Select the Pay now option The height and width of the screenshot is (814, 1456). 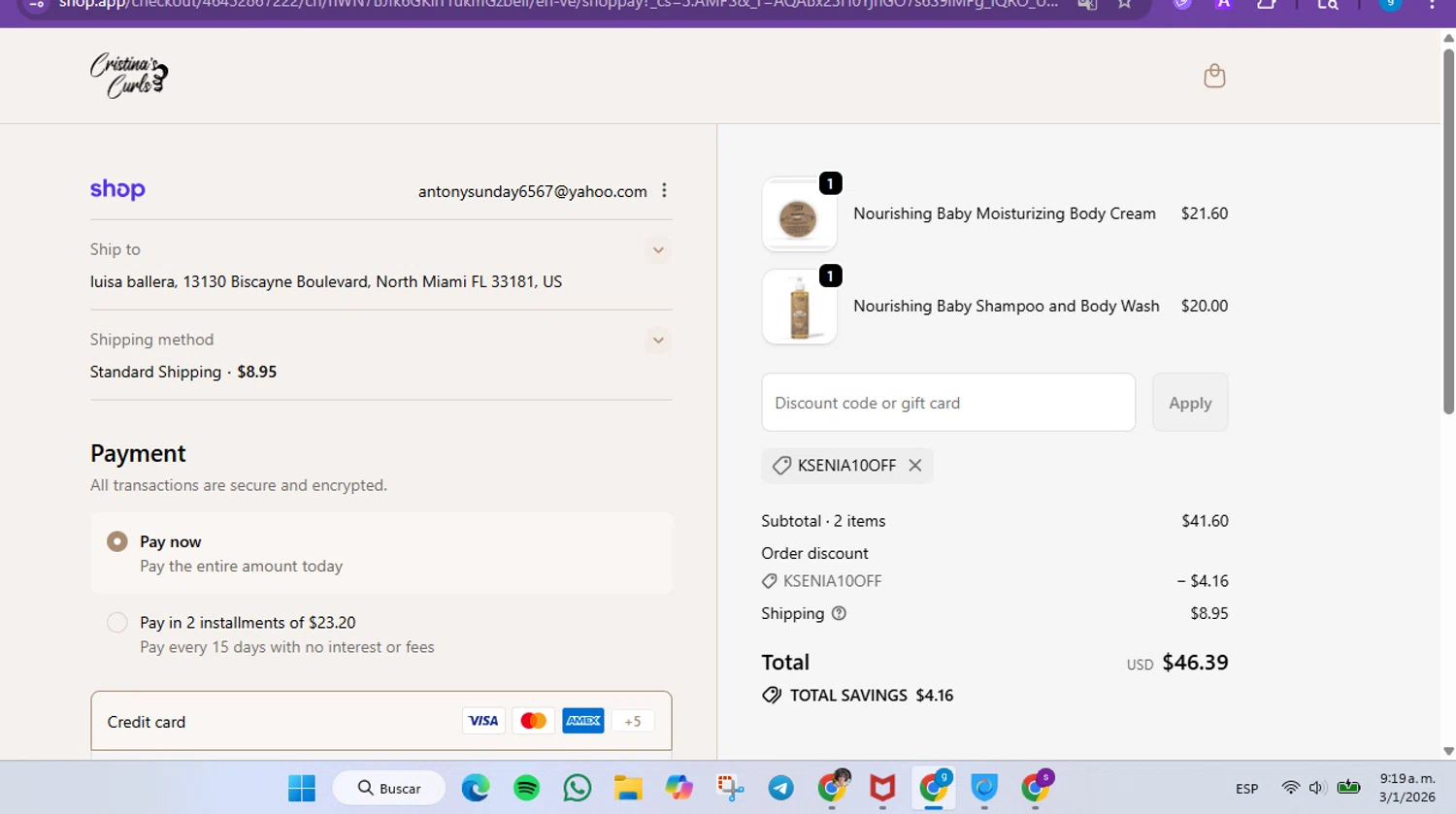117,541
